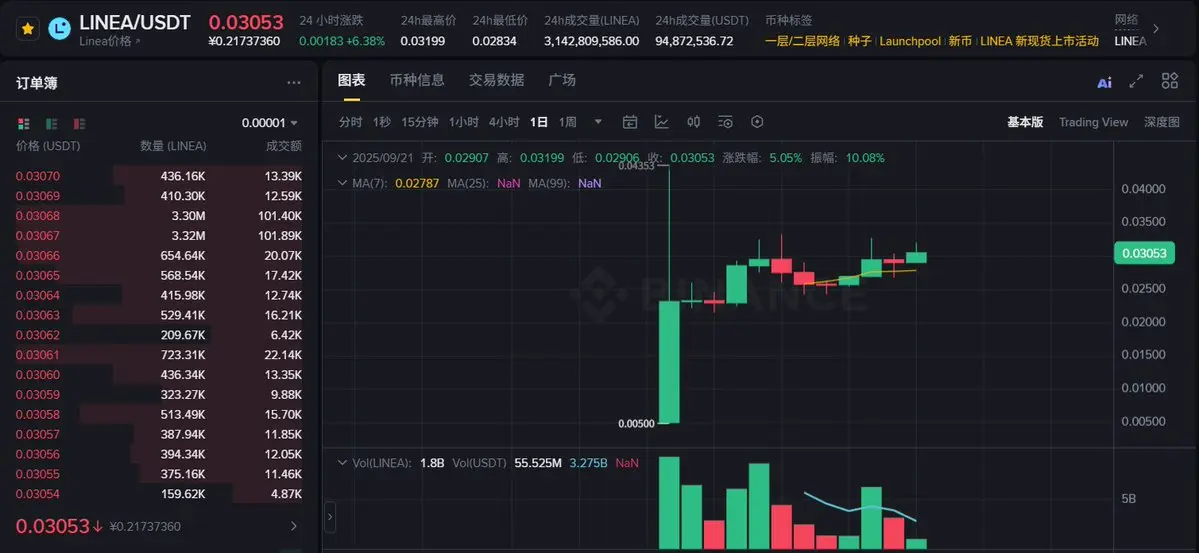Select the 1日 interval
This screenshot has width=1199, height=553.
tap(539, 122)
